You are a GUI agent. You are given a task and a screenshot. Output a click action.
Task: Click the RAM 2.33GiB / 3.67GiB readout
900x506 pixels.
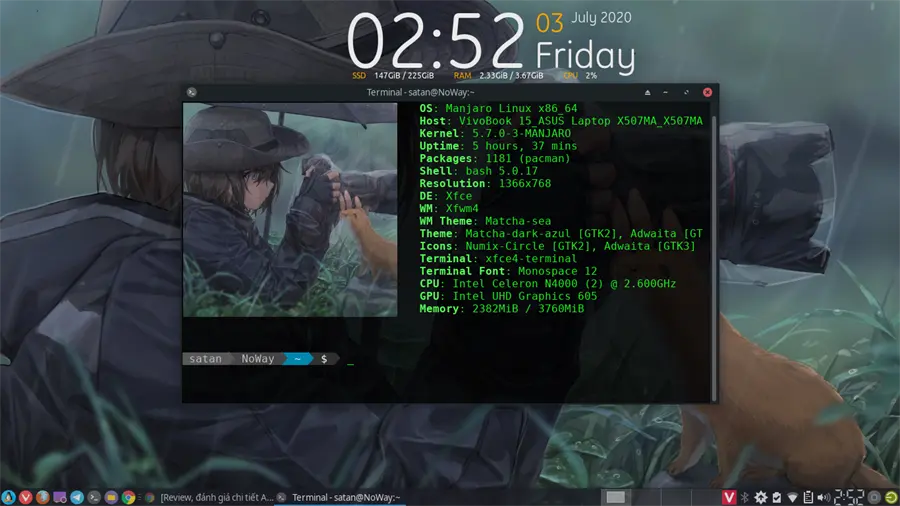(498, 76)
